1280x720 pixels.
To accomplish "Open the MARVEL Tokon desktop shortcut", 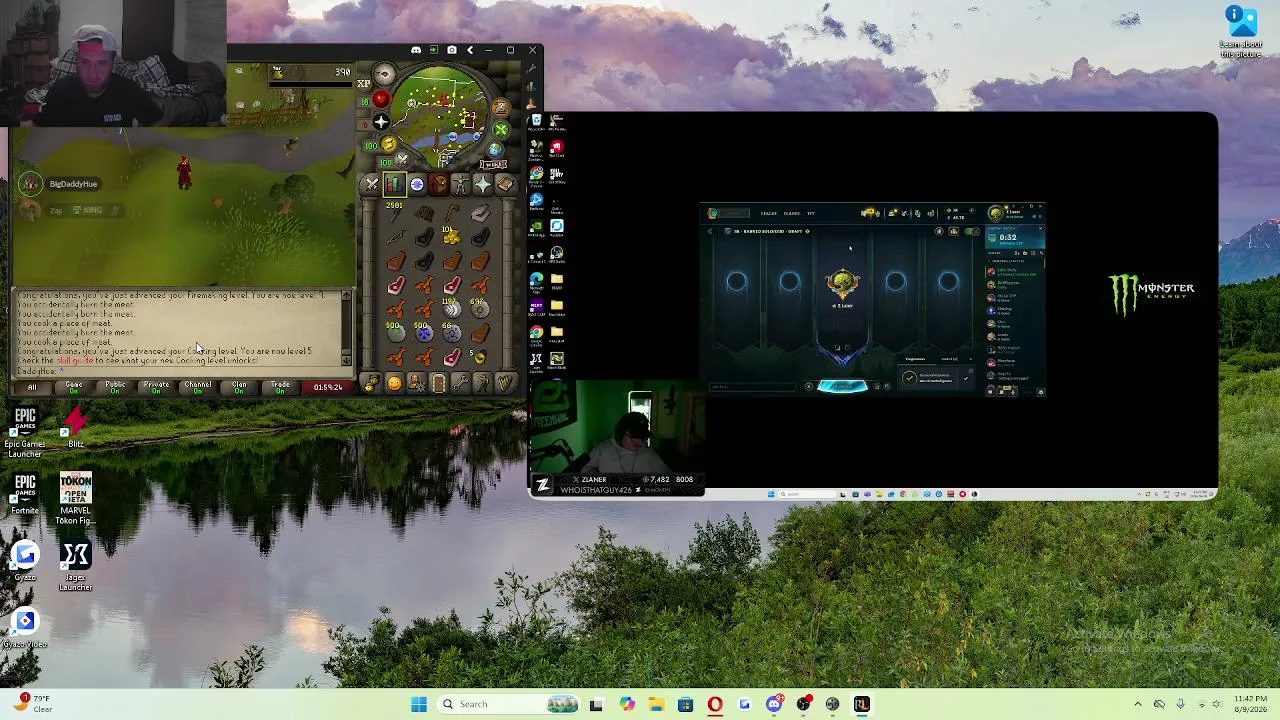I will point(75,499).
